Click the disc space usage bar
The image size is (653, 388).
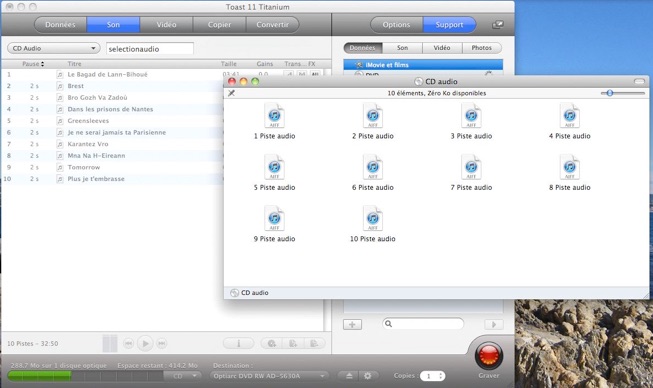point(85,376)
